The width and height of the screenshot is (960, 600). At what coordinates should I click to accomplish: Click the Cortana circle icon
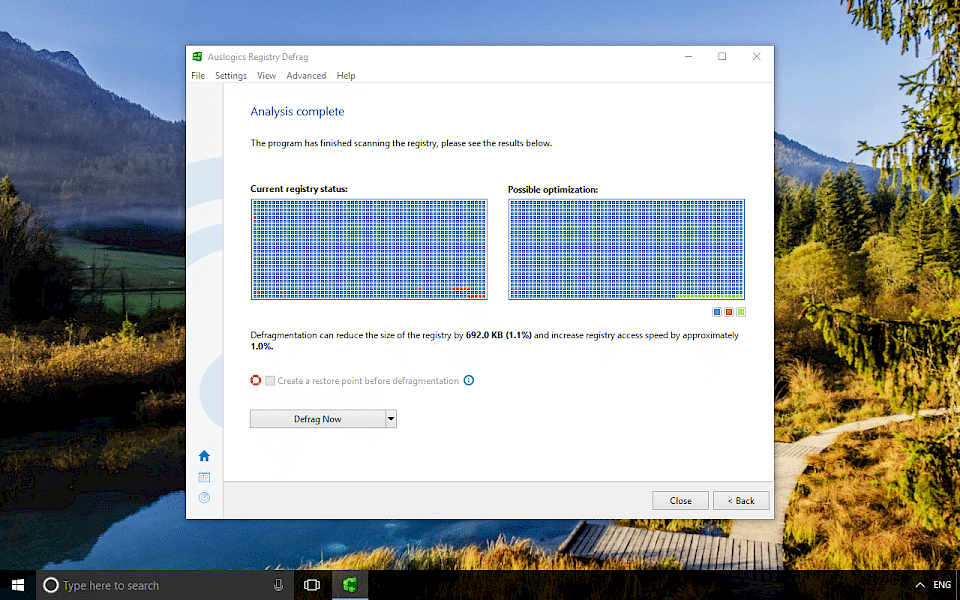coord(51,585)
